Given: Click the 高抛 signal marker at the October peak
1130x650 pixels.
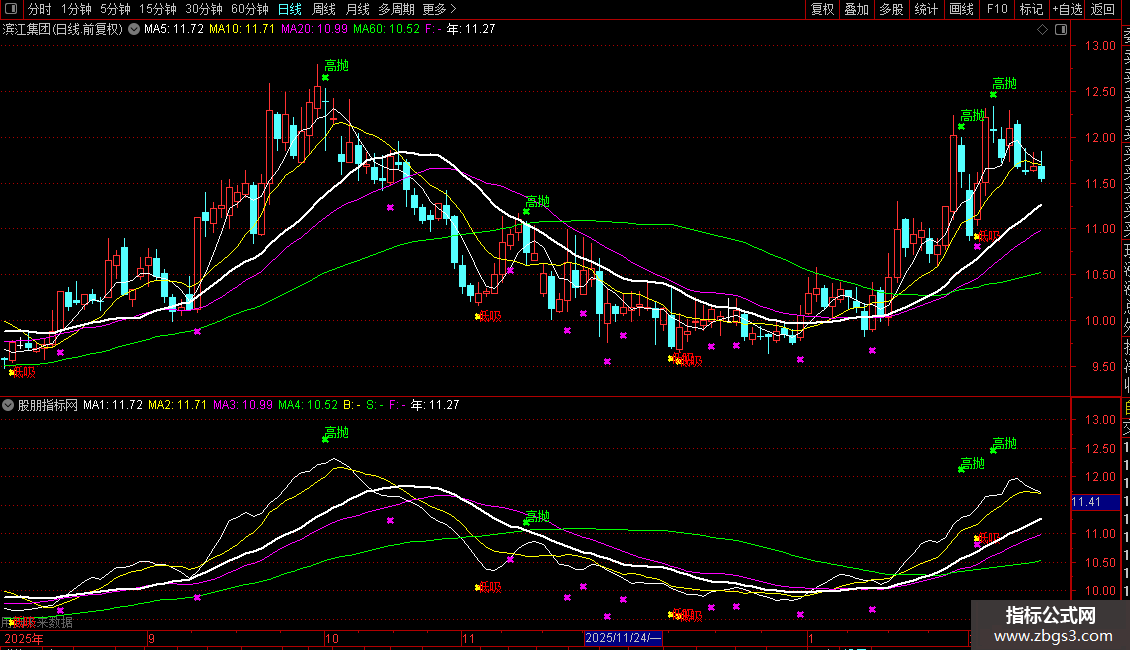Looking at the screenshot, I should [336, 67].
